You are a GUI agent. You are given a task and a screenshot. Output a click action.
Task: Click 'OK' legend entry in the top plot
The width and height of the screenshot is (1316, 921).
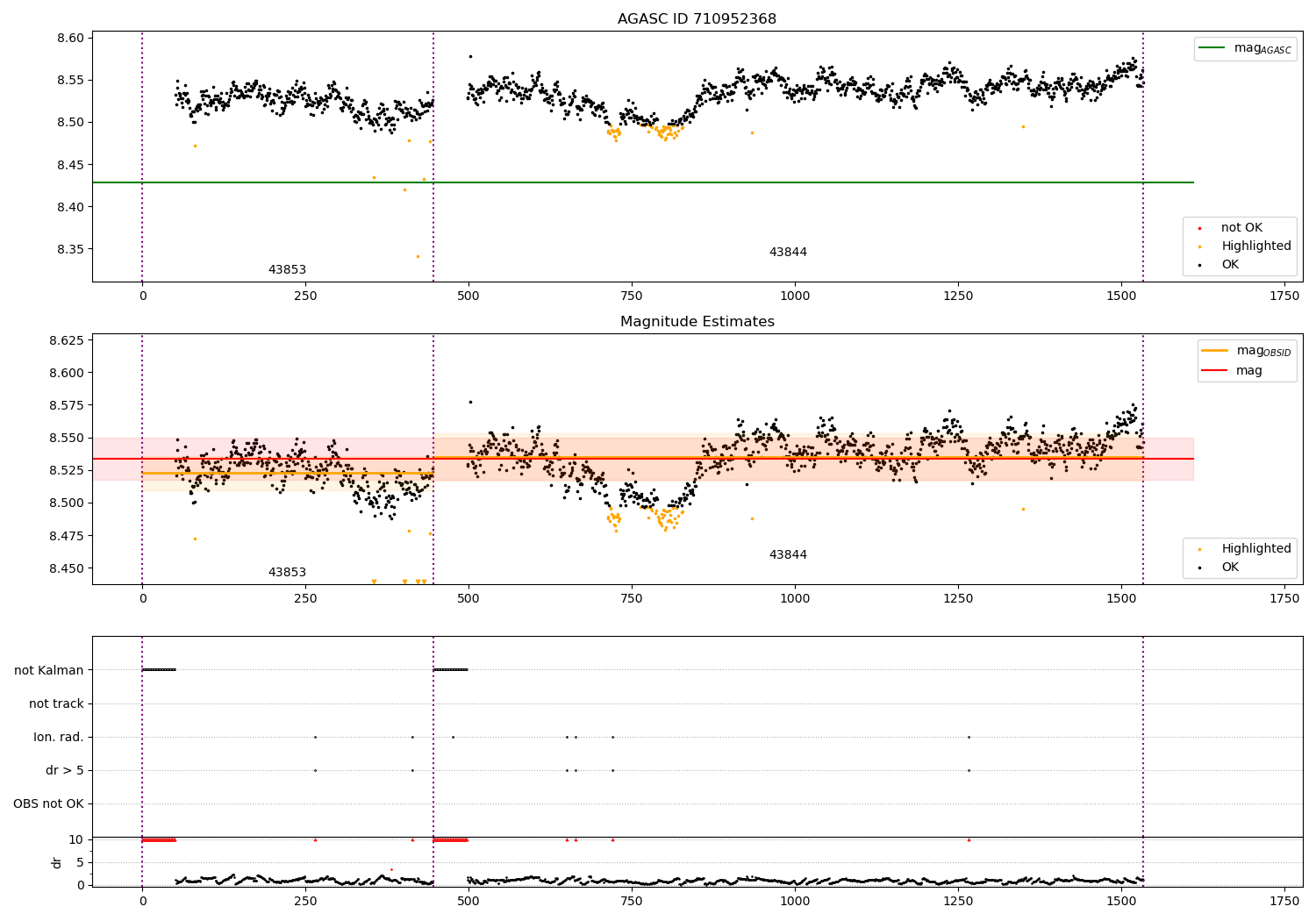(1230, 265)
